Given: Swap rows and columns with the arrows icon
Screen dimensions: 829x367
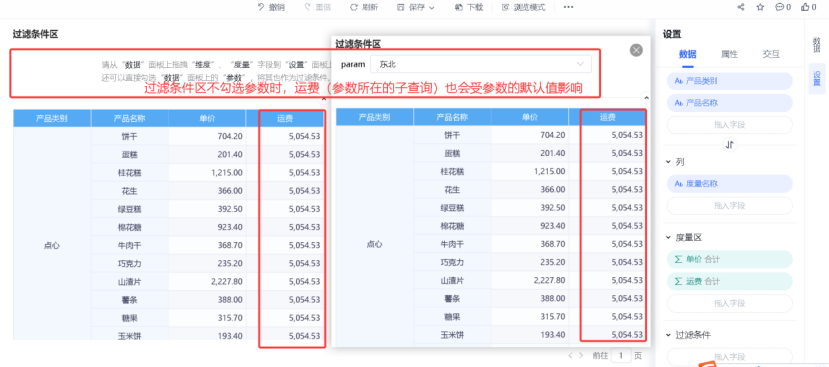Looking at the screenshot, I should 730,144.
